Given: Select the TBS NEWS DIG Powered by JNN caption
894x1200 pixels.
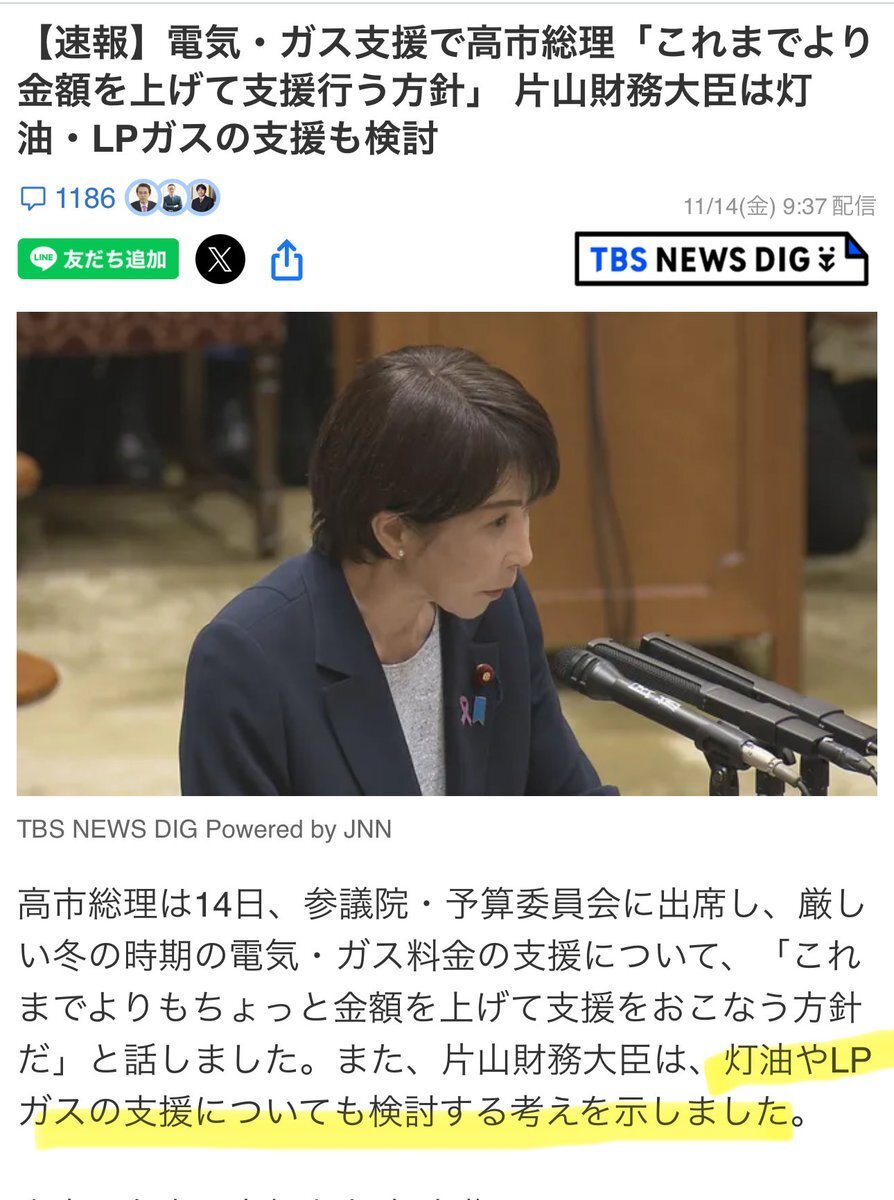Looking at the screenshot, I should coord(204,829).
